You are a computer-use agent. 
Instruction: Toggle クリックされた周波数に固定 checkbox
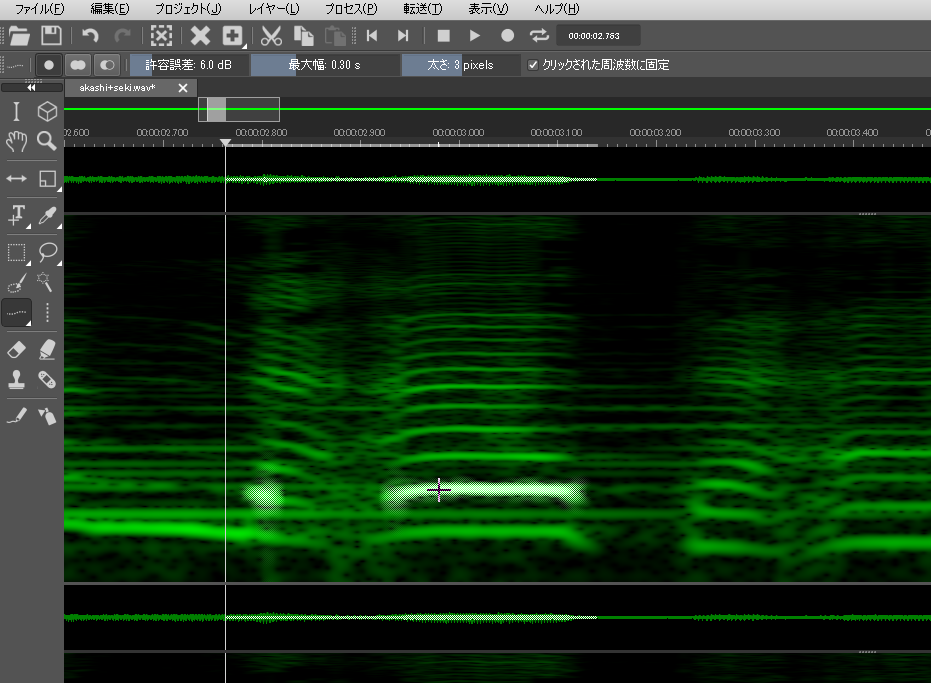click(533, 65)
